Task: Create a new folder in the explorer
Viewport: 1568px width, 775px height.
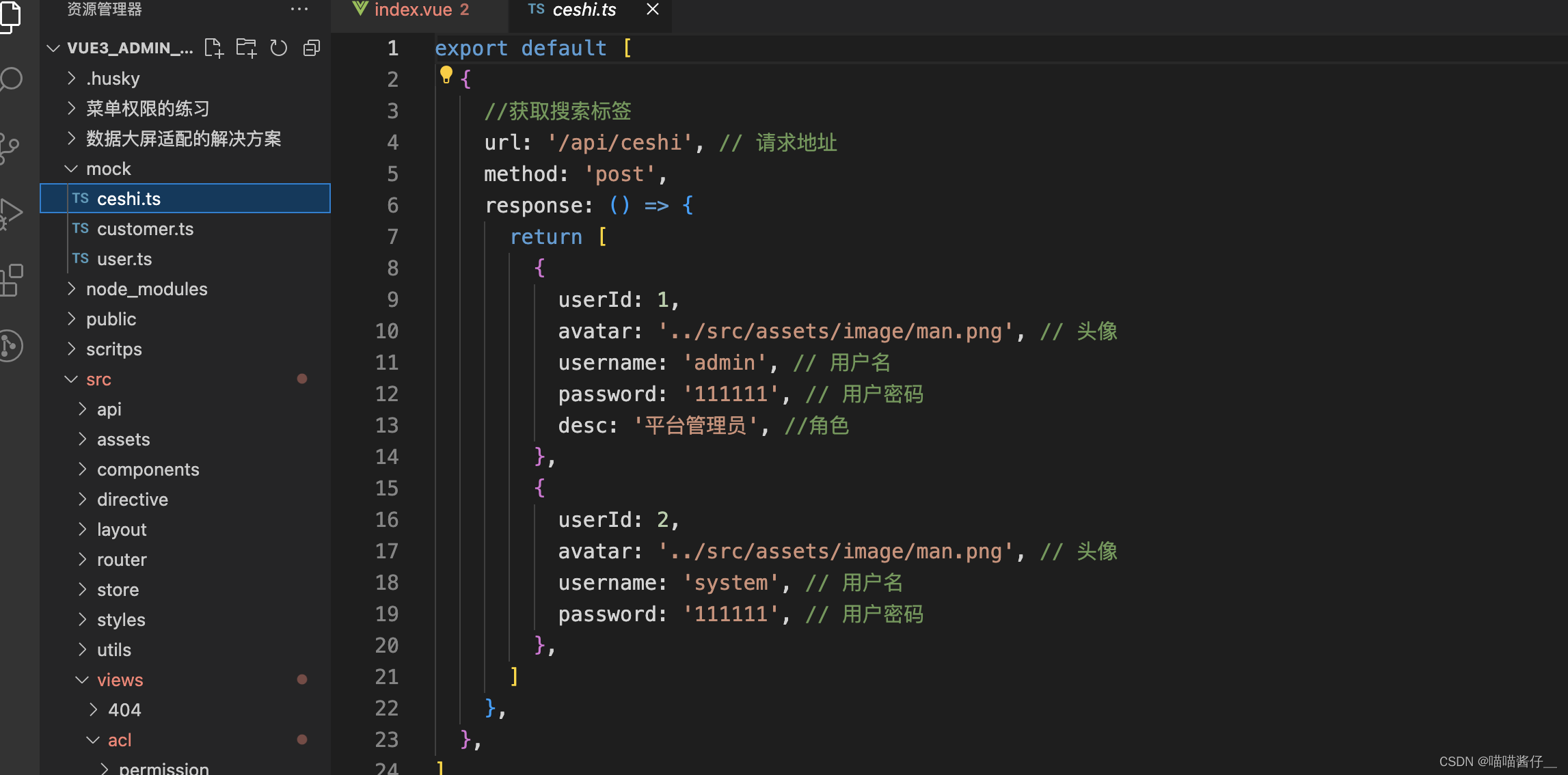Action: [245, 48]
